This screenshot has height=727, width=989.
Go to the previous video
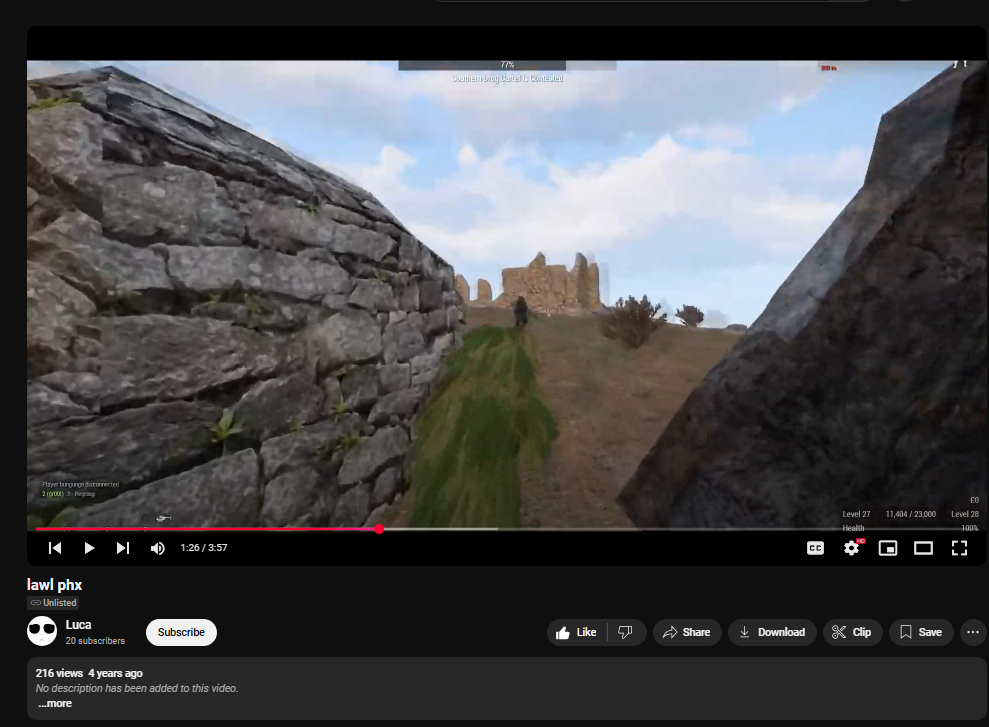55,548
